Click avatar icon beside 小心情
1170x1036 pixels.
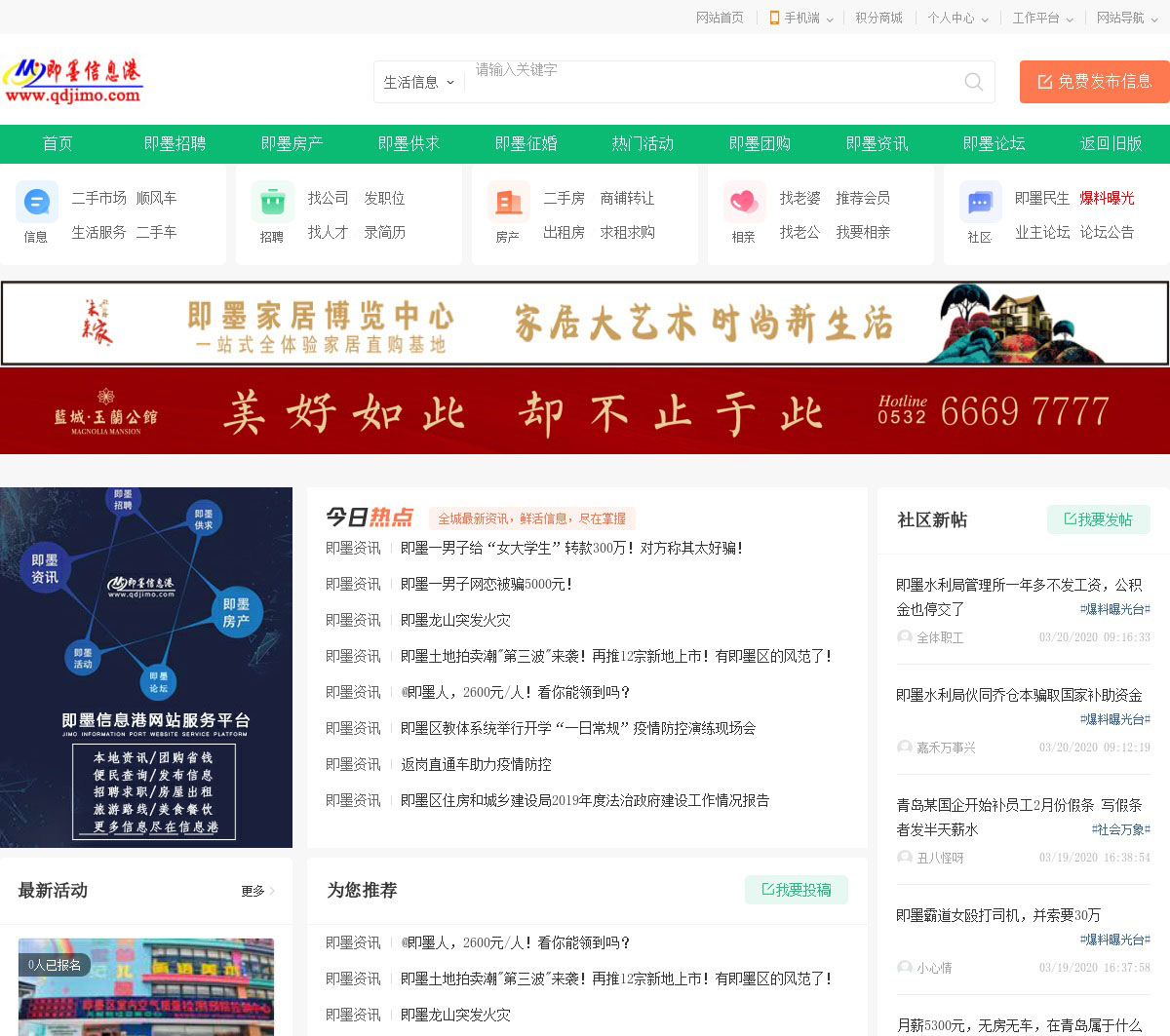click(905, 967)
